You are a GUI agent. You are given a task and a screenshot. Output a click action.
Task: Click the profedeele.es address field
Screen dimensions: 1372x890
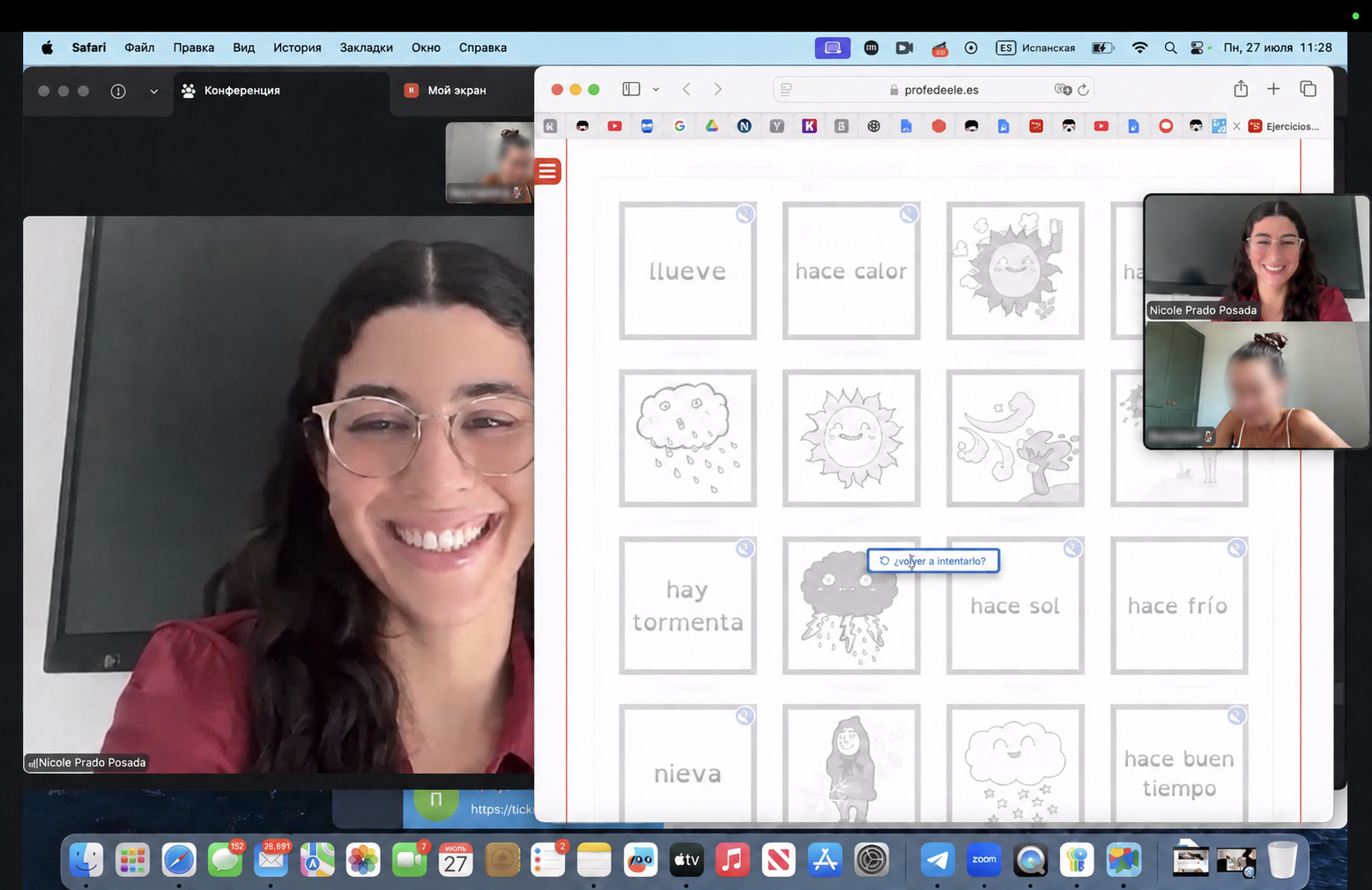click(934, 90)
